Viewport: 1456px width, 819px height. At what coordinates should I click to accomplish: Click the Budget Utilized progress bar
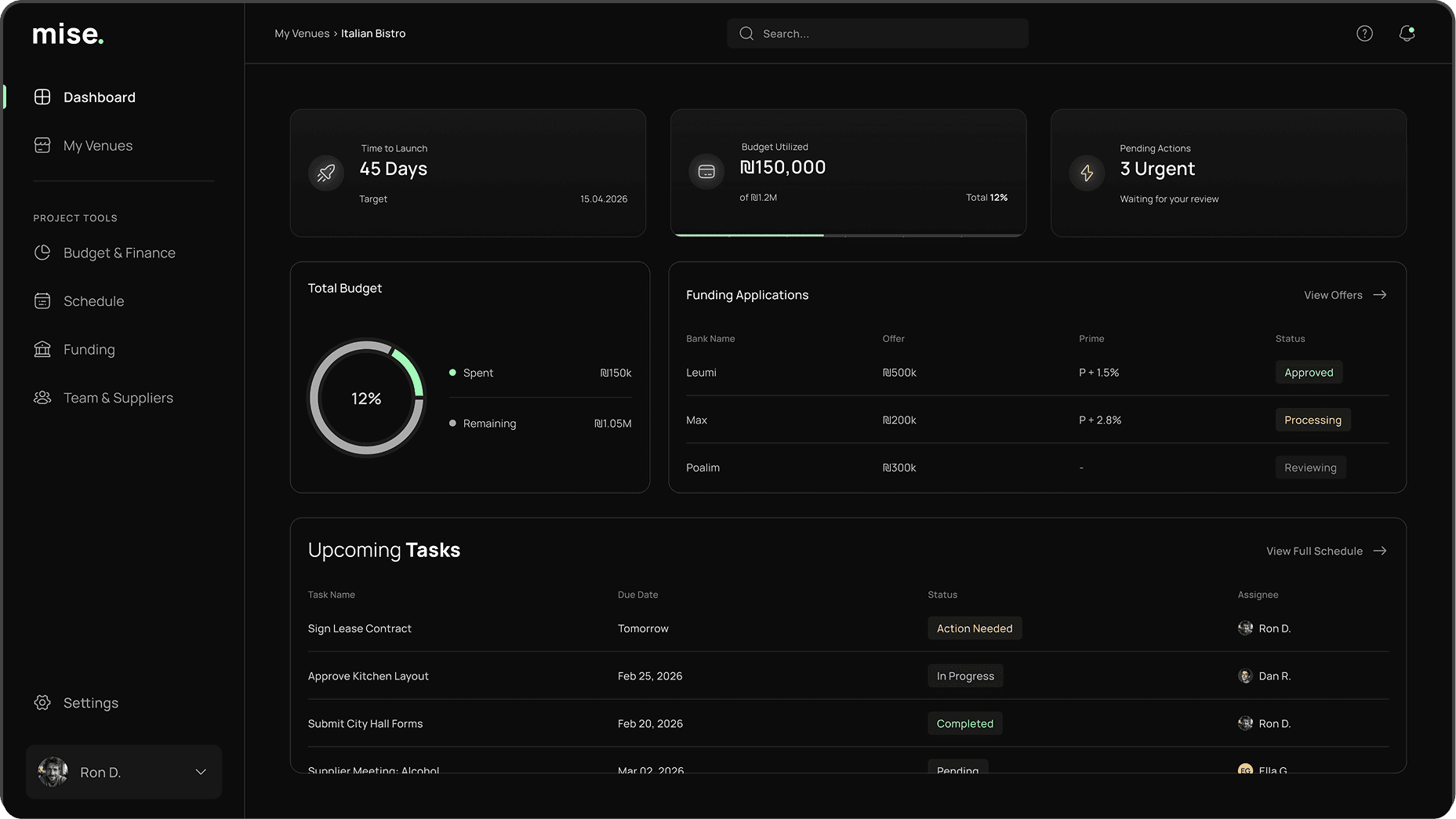click(x=848, y=235)
